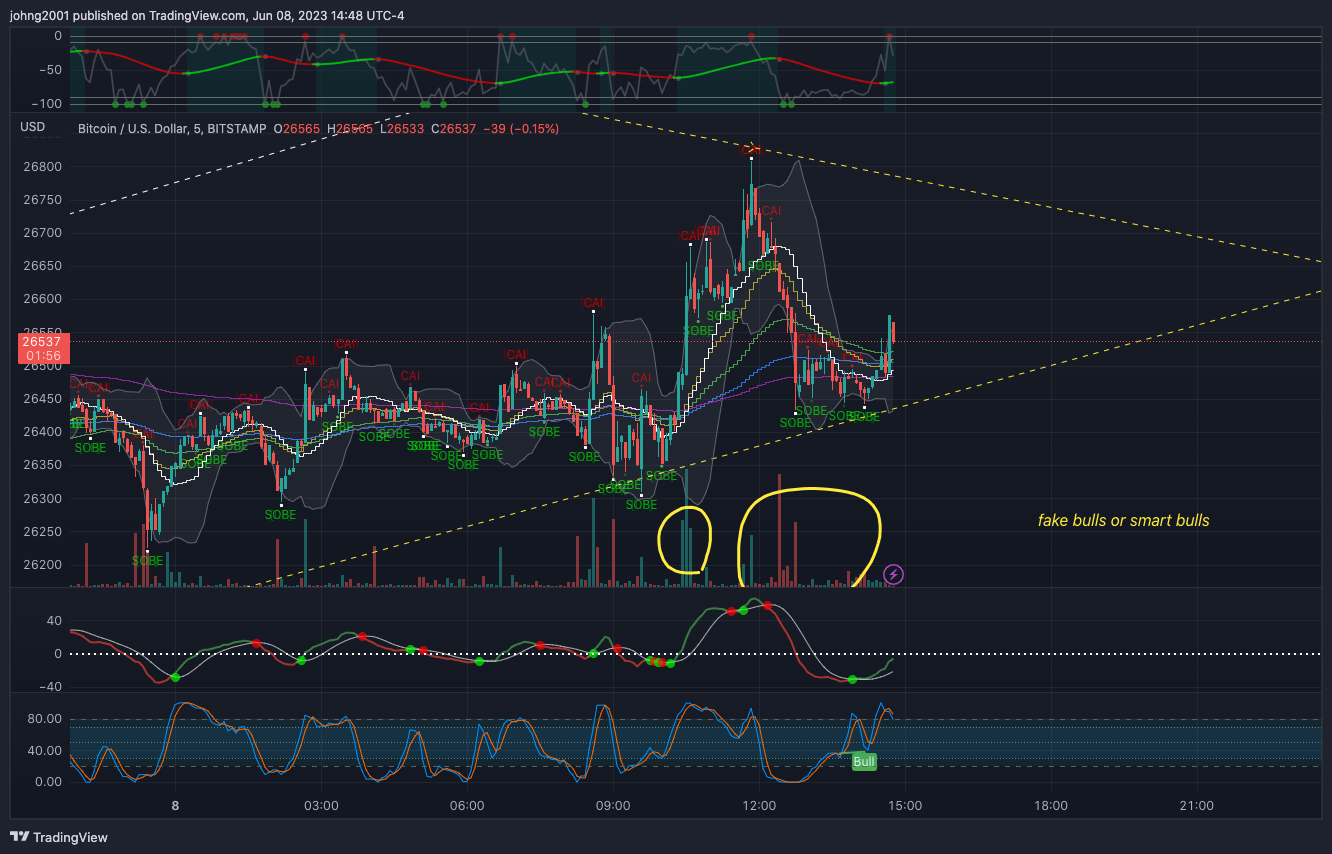The width and height of the screenshot is (1332, 854).
Task: Click the 06:00 time axis label
Action: (x=467, y=806)
